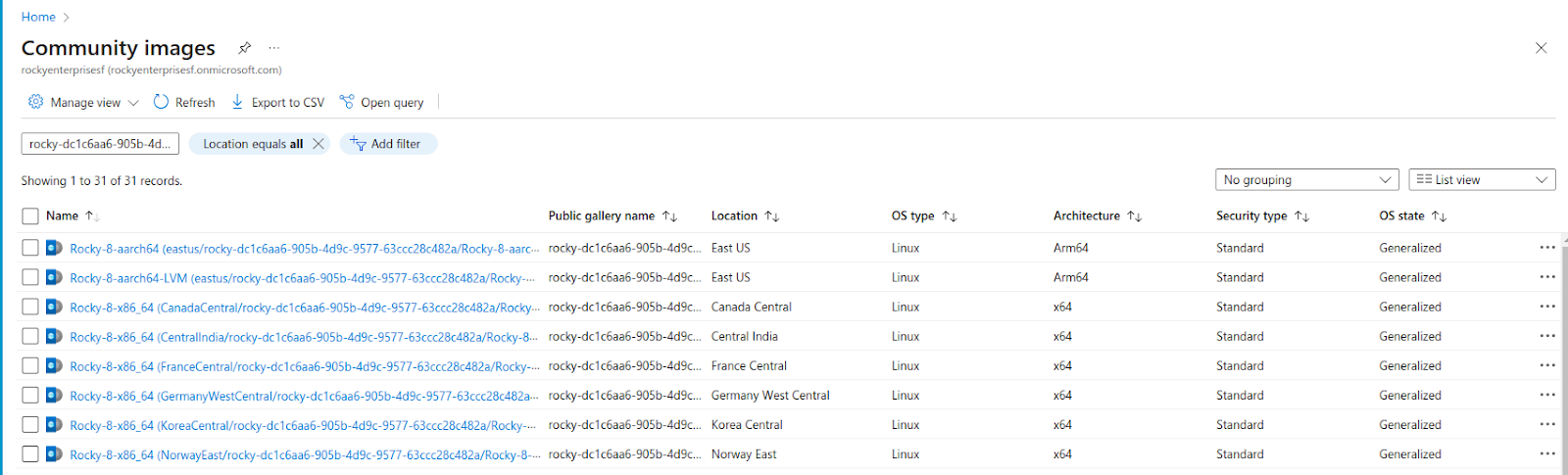Remove the Location equals all filter

[x=318, y=144]
